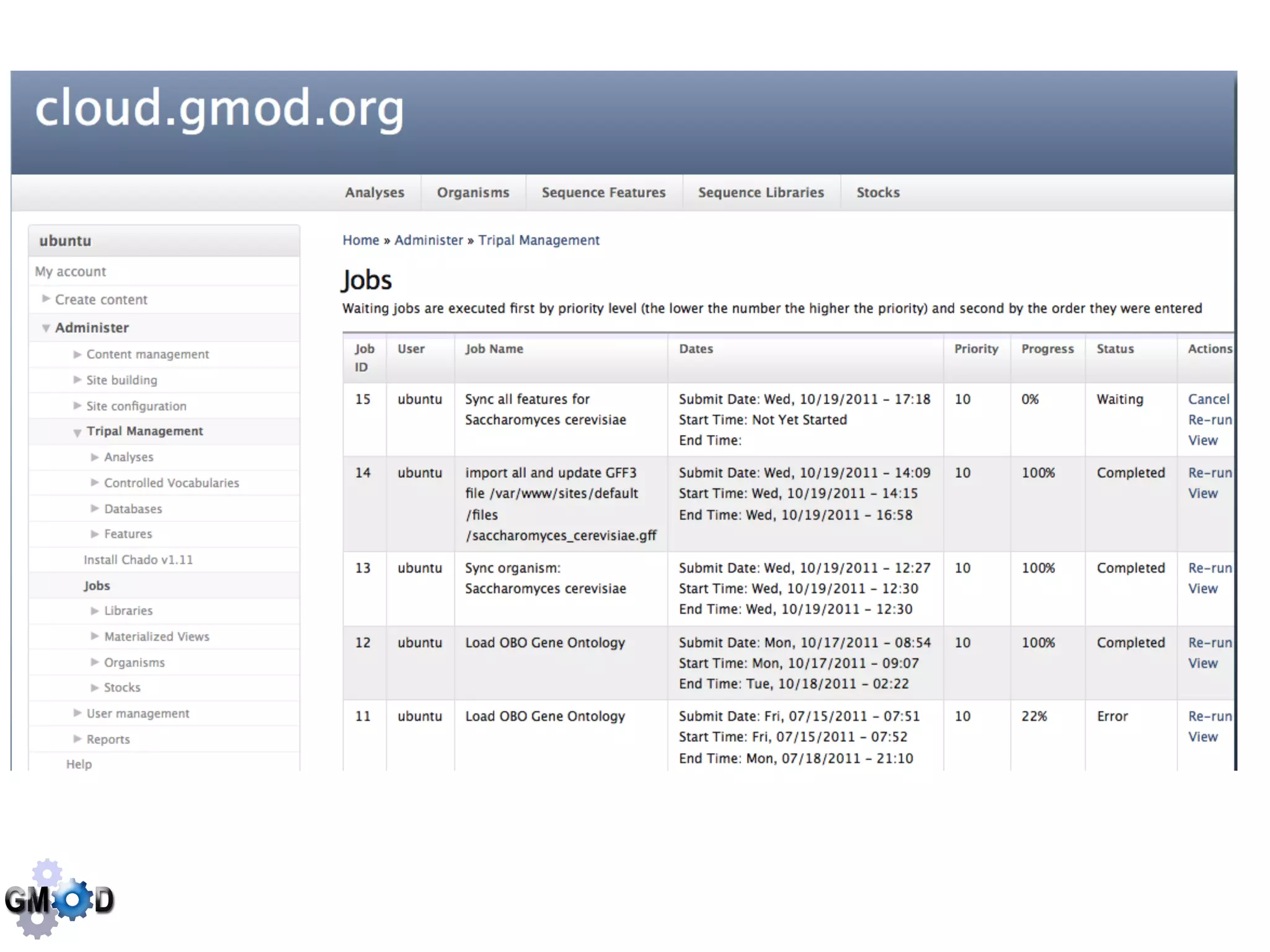1270x952 pixels.
Task: Collapse the Administer menu section
Action: [46, 328]
